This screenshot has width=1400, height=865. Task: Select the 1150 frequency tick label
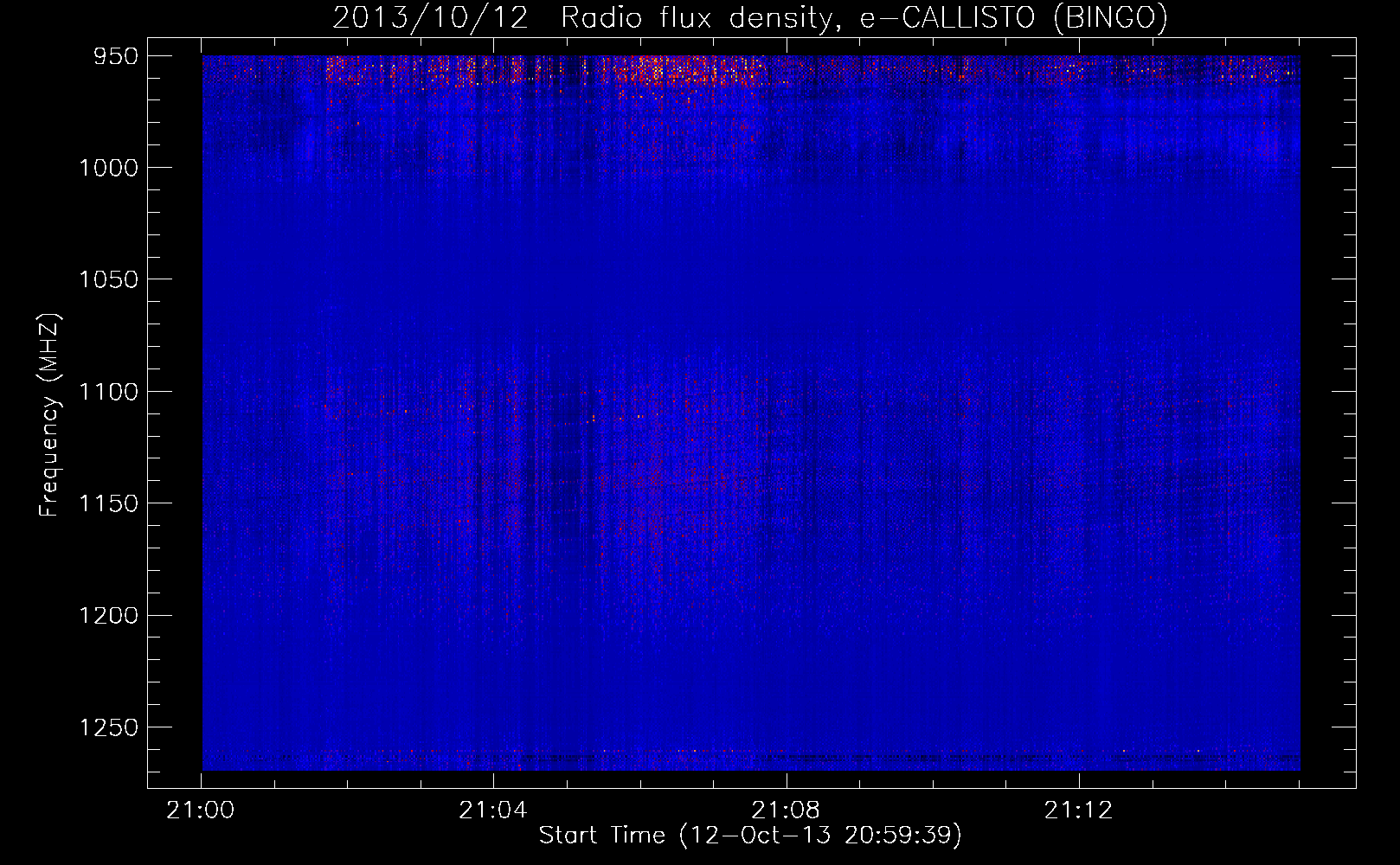109,503
